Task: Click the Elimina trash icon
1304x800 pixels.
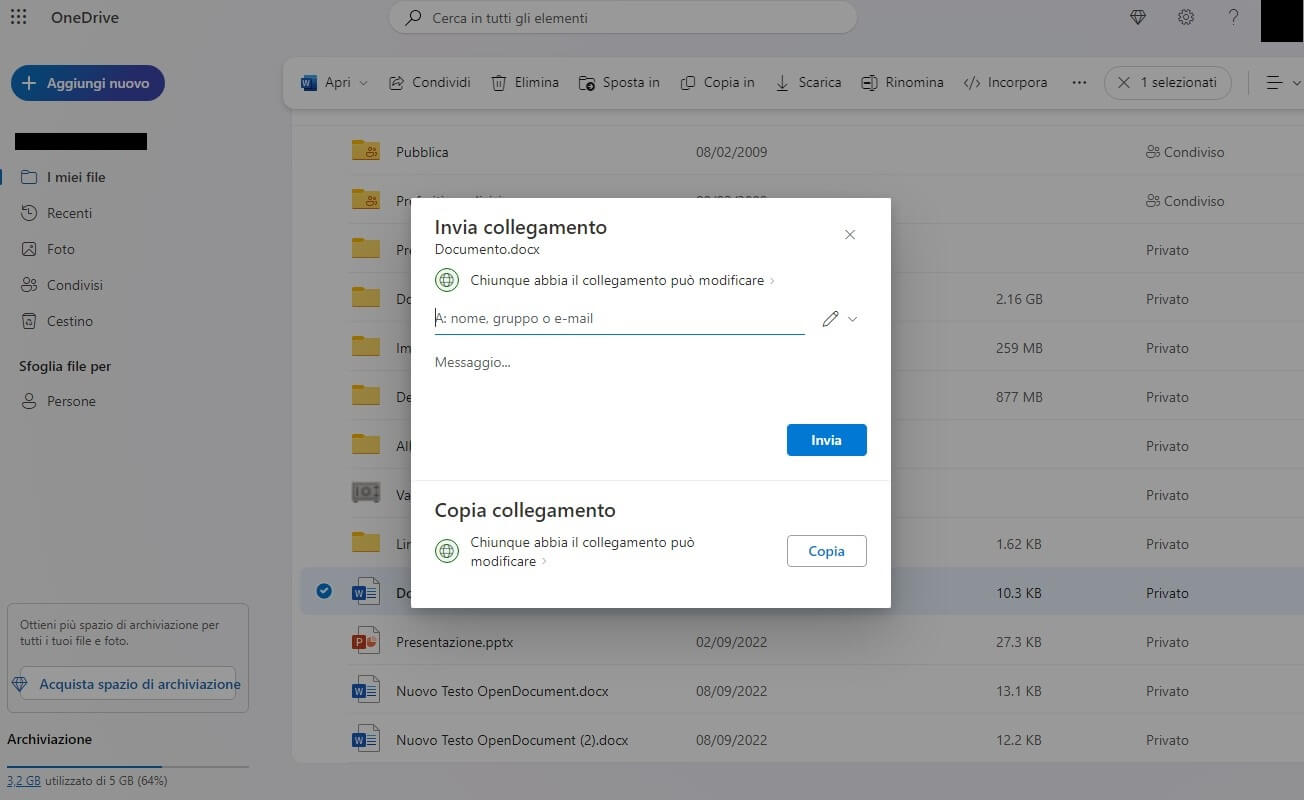Action: coord(498,82)
